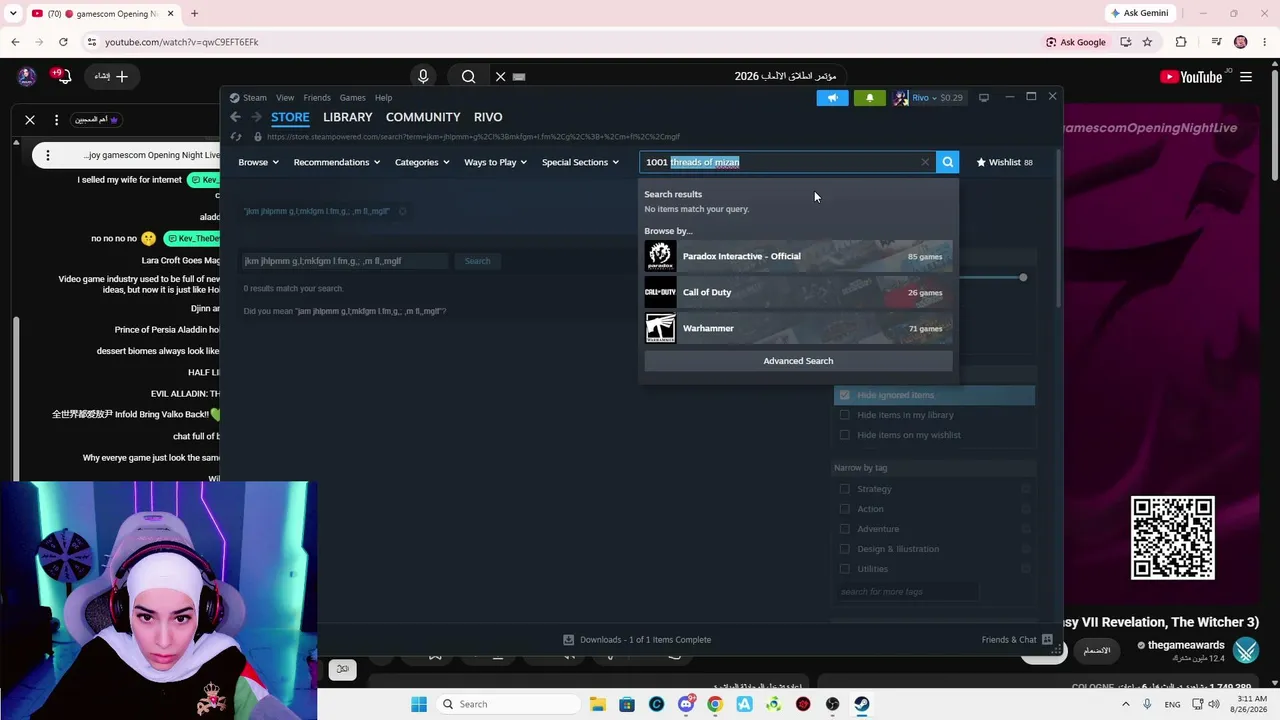Click the Warhammer logo icon
This screenshot has height=720, width=1280.
click(660, 328)
